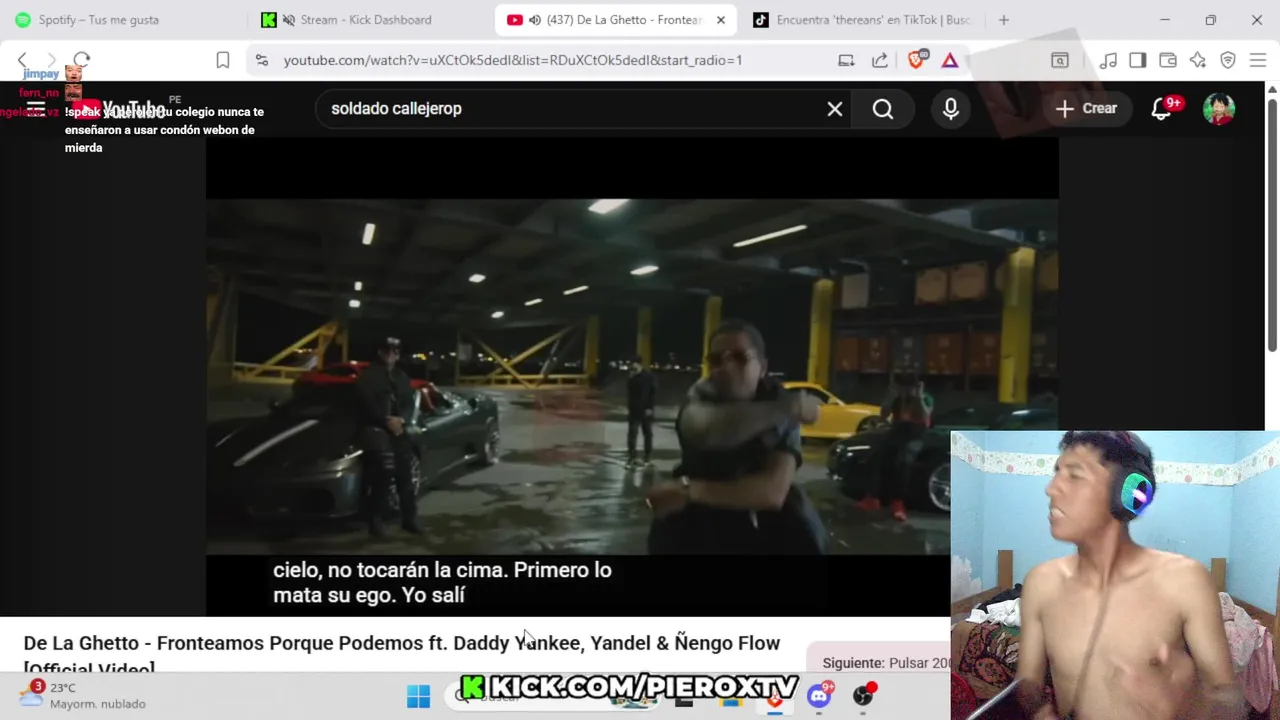The width and height of the screenshot is (1280, 720).
Task: Click the YouTube URL in the address bar
Action: pos(513,60)
